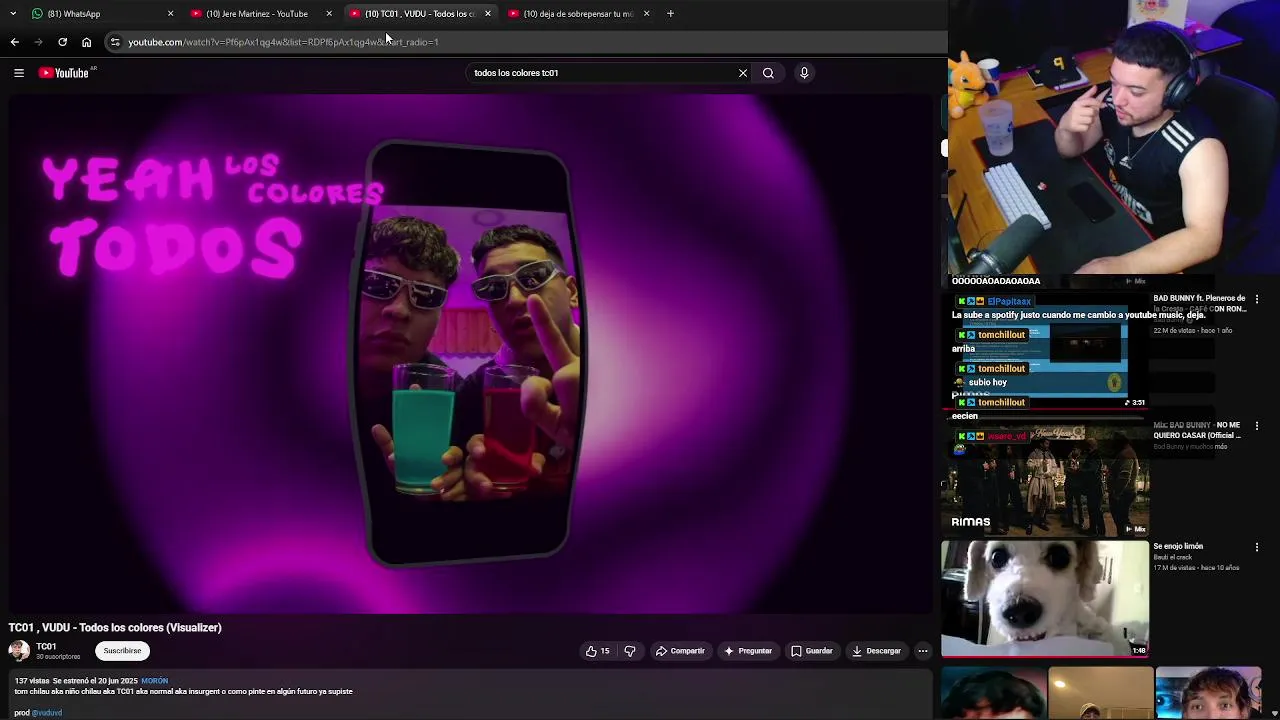Open options for BAD BUNNY ft. Pleneros video
Screen dimensions: 1280x720
pyautogui.click(x=1257, y=299)
